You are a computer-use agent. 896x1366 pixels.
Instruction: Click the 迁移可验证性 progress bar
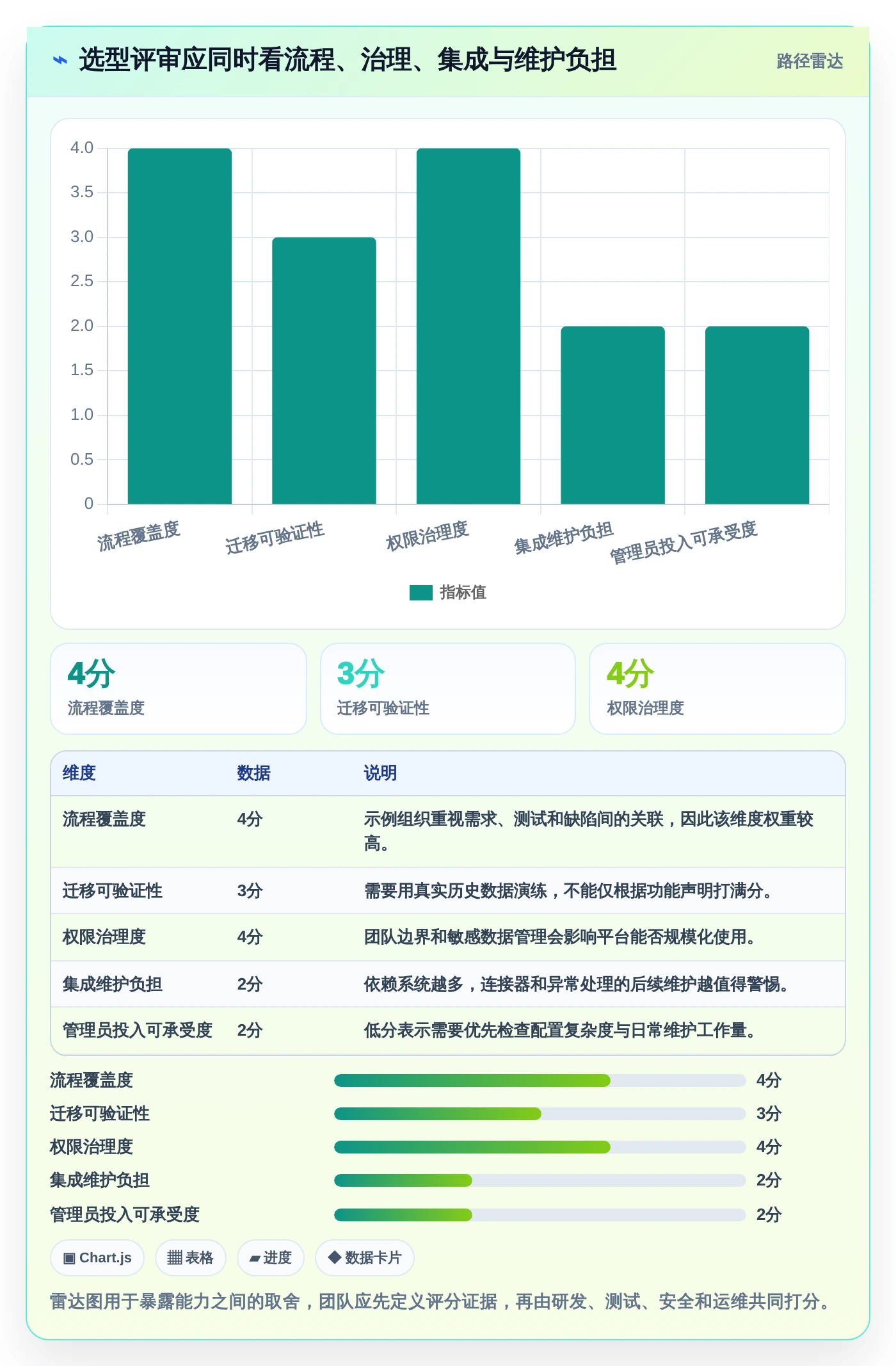[x=540, y=1114]
